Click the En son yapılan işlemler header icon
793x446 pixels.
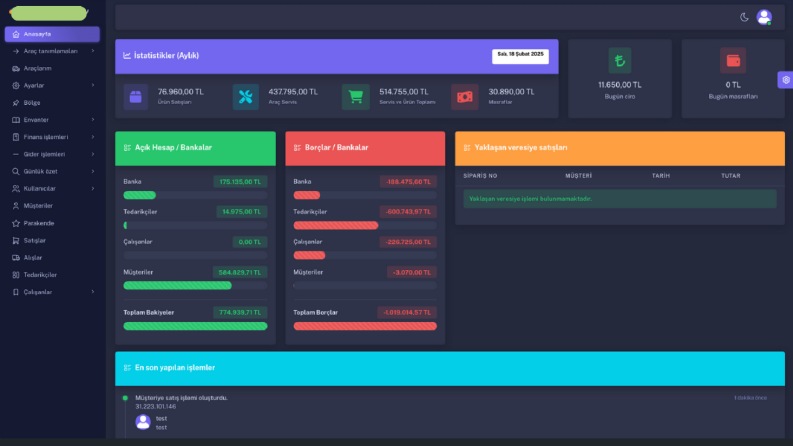point(127,368)
